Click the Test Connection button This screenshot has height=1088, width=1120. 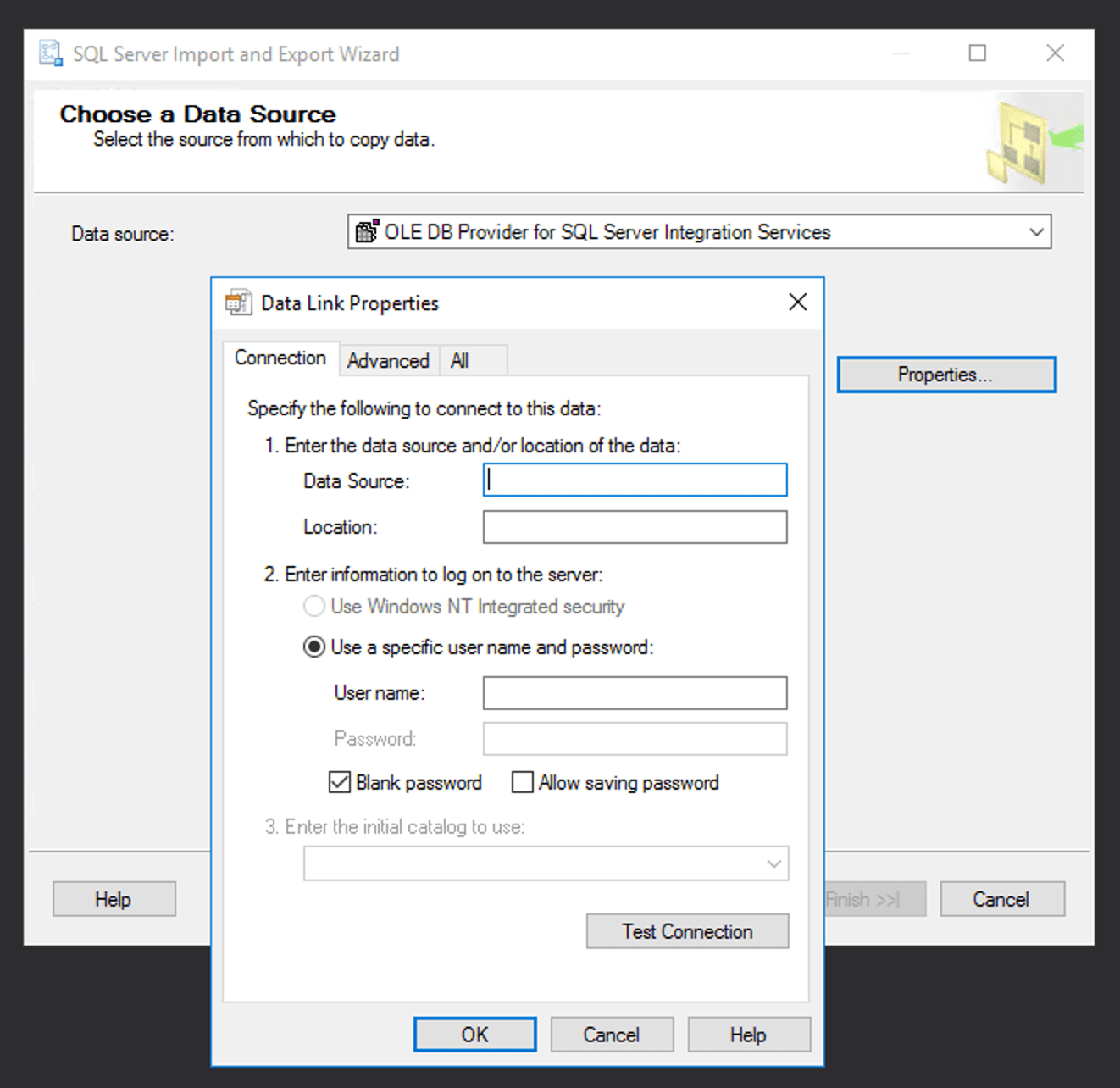coord(687,931)
